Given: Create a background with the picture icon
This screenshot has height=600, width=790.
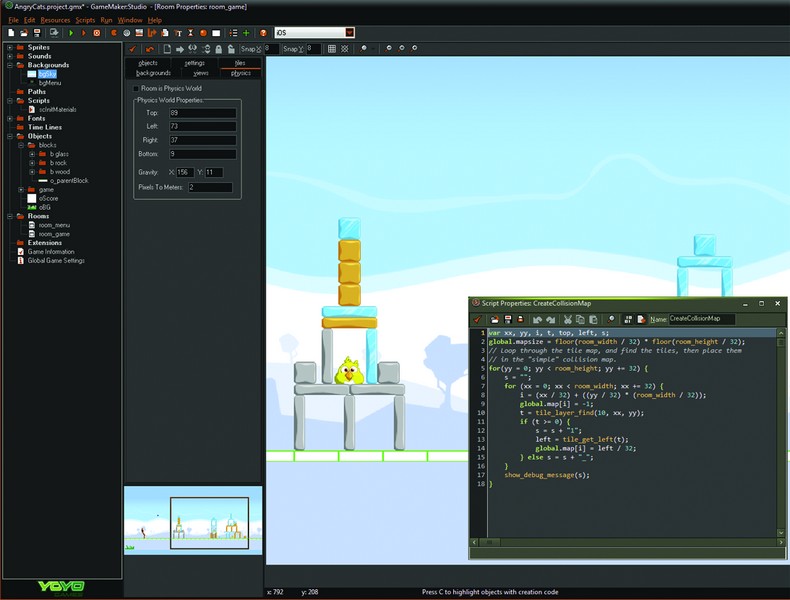Looking at the screenshot, I should pos(139,33).
